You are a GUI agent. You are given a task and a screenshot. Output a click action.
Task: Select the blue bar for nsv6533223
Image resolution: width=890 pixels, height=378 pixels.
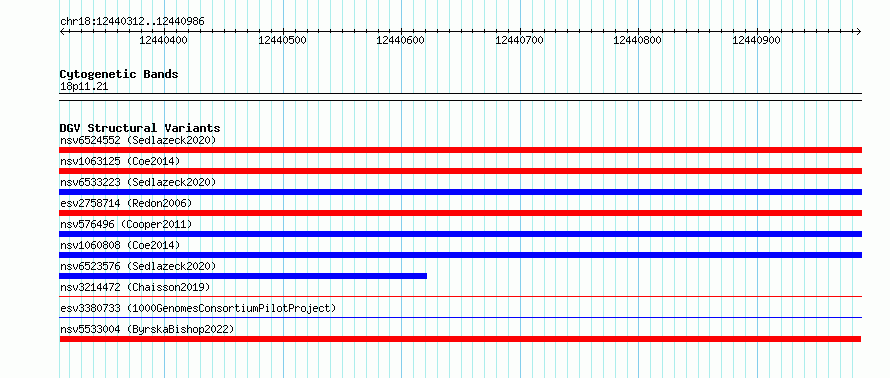coord(460,192)
